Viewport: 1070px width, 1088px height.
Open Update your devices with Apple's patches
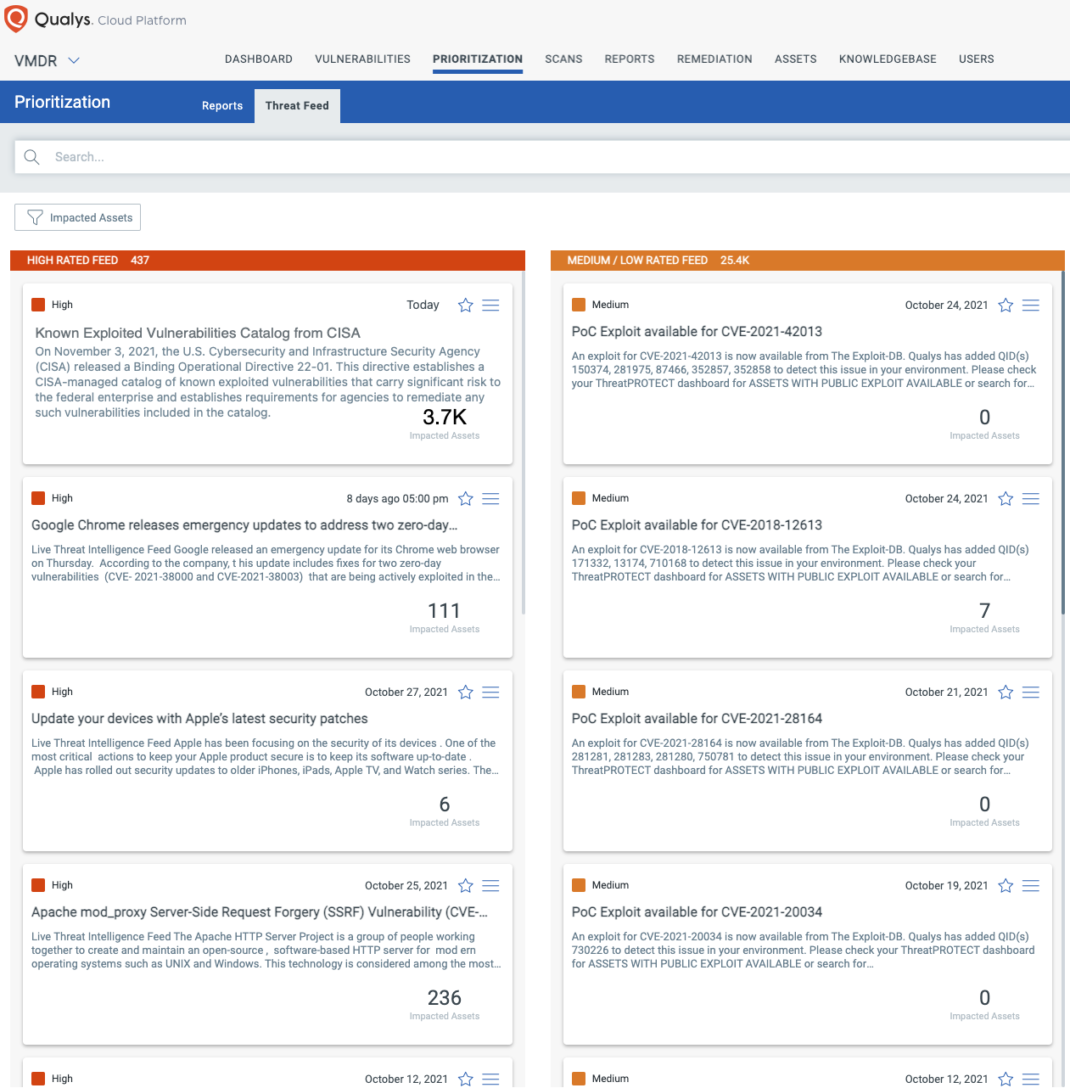click(200, 719)
